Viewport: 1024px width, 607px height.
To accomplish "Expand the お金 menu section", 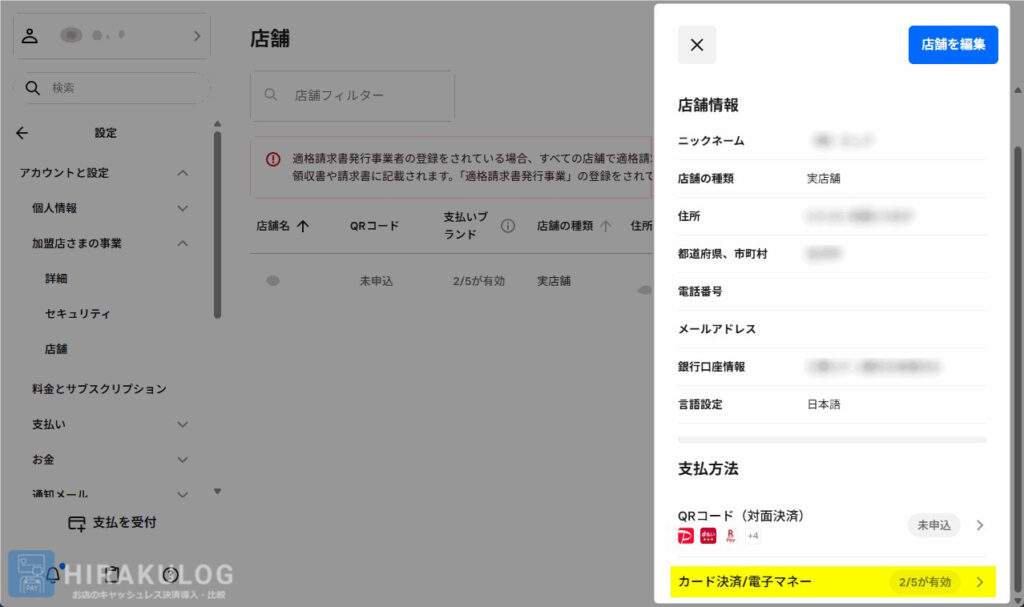I will 182,460.
